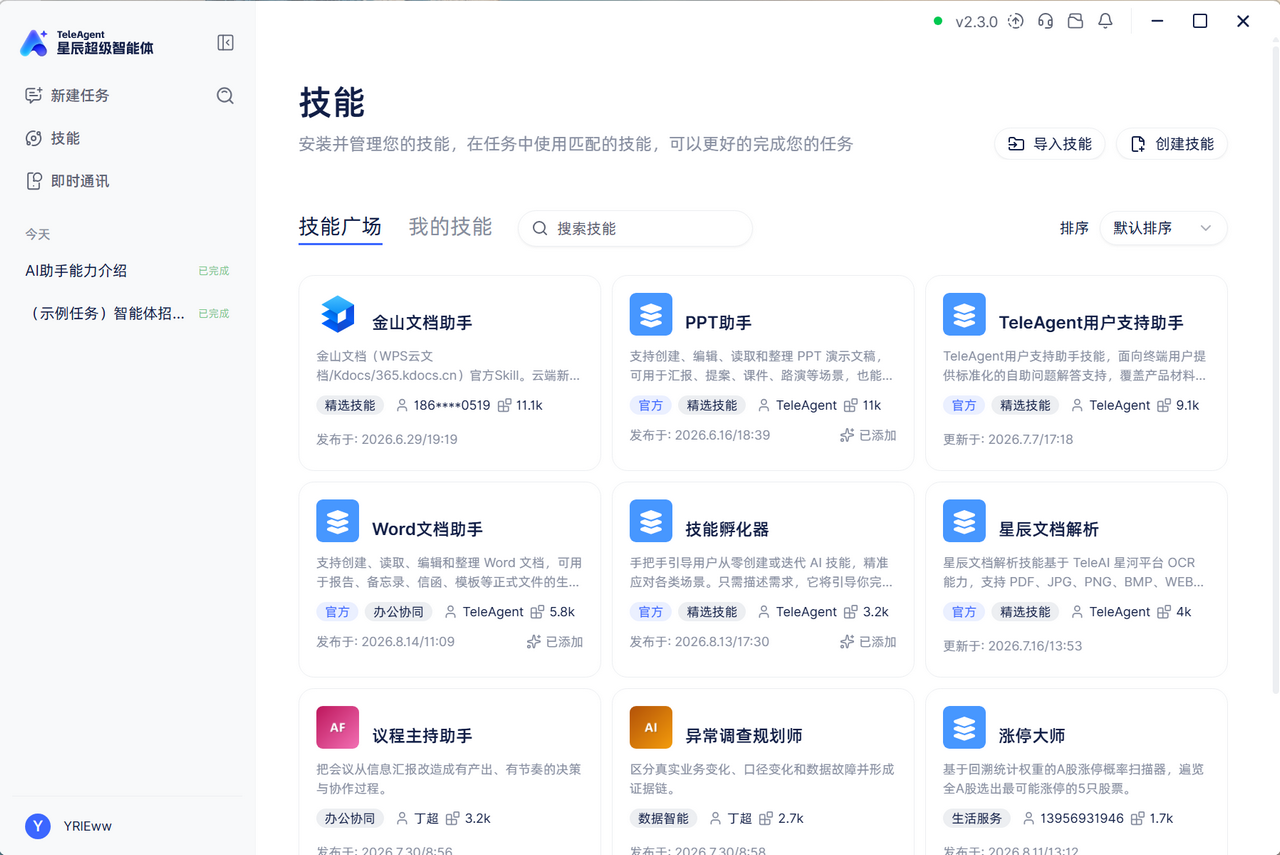This screenshot has width=1280, height=855.
Task: Open the folder icon in title bar
Action: click(1076, 21)
